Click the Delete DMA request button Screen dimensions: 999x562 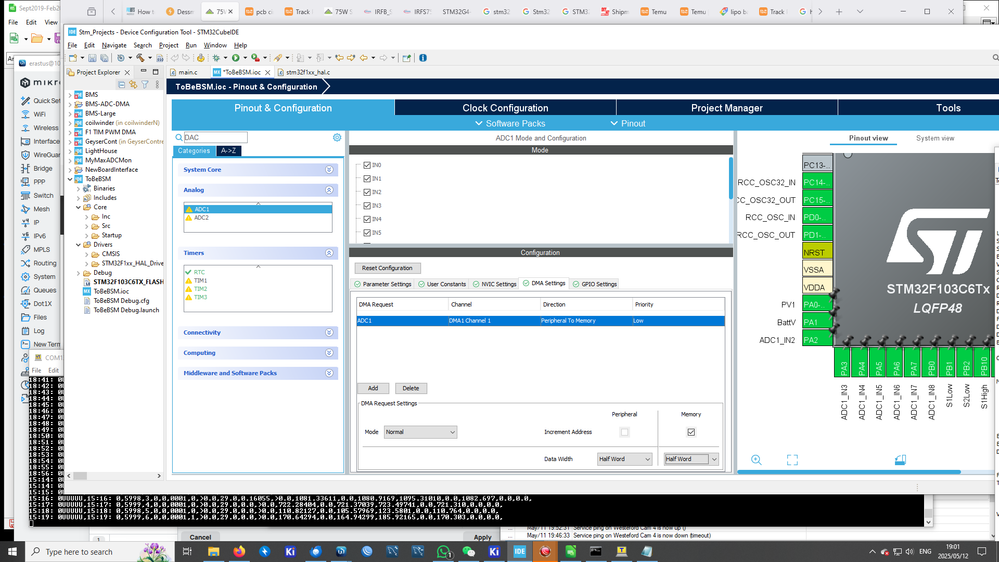(x=411, y=388)
